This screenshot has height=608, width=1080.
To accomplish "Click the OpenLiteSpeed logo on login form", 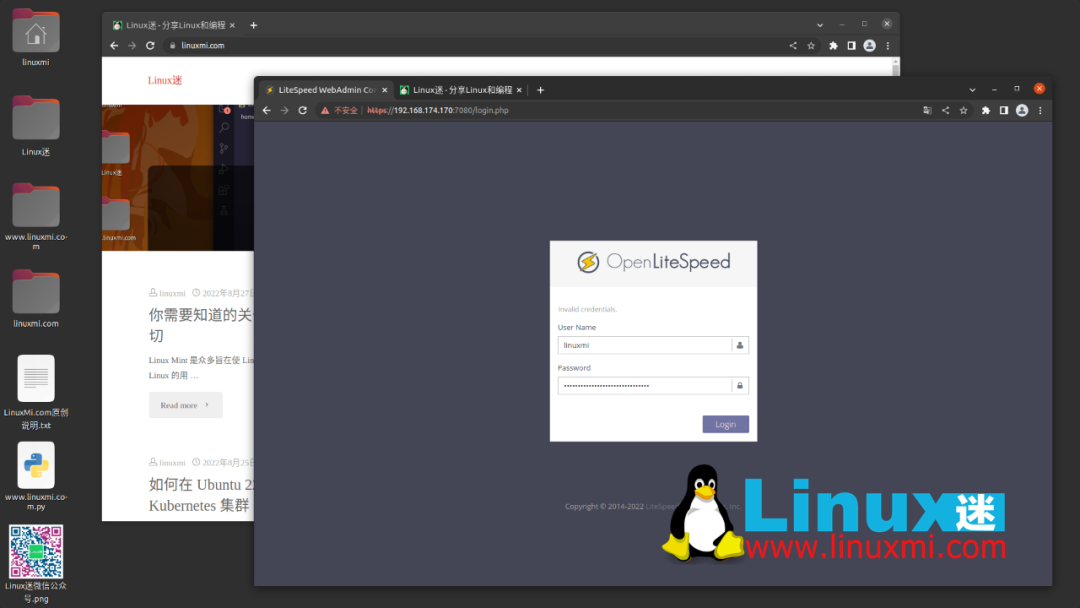I will [653, 262].
